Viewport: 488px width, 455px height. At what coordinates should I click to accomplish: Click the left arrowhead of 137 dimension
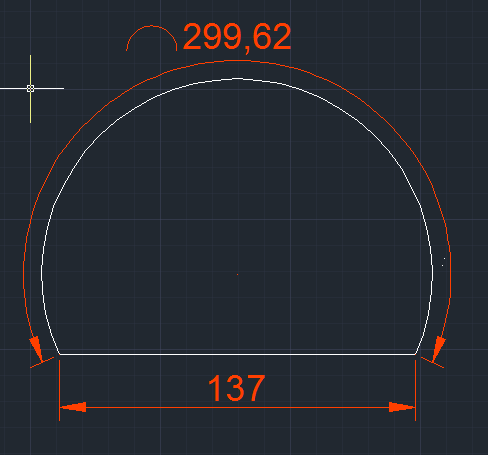click(x=73, y=407)
